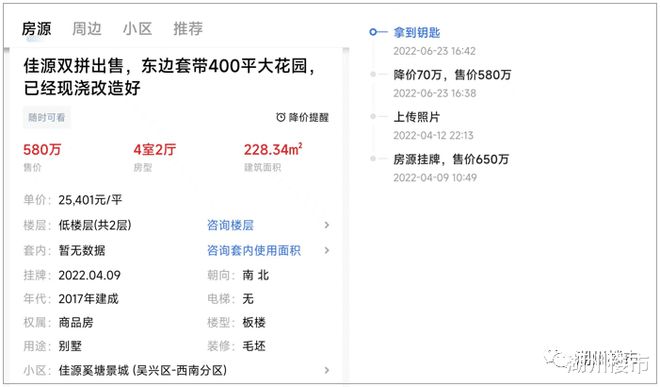Image resolution: width=660 pixels, height=387 pixels.
Task: Open the 小区 tab
Action: pos(137,29)
